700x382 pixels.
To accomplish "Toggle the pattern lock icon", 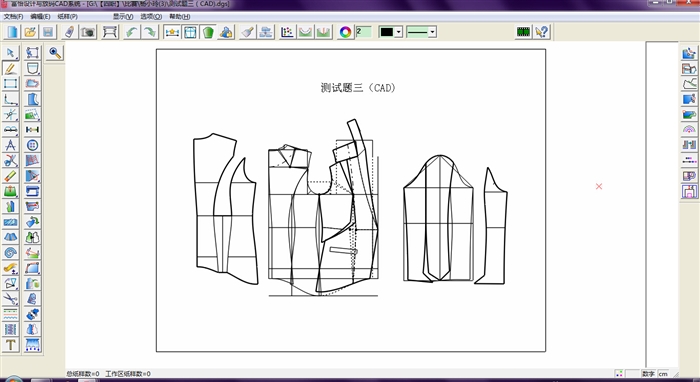I will (226, 32).
